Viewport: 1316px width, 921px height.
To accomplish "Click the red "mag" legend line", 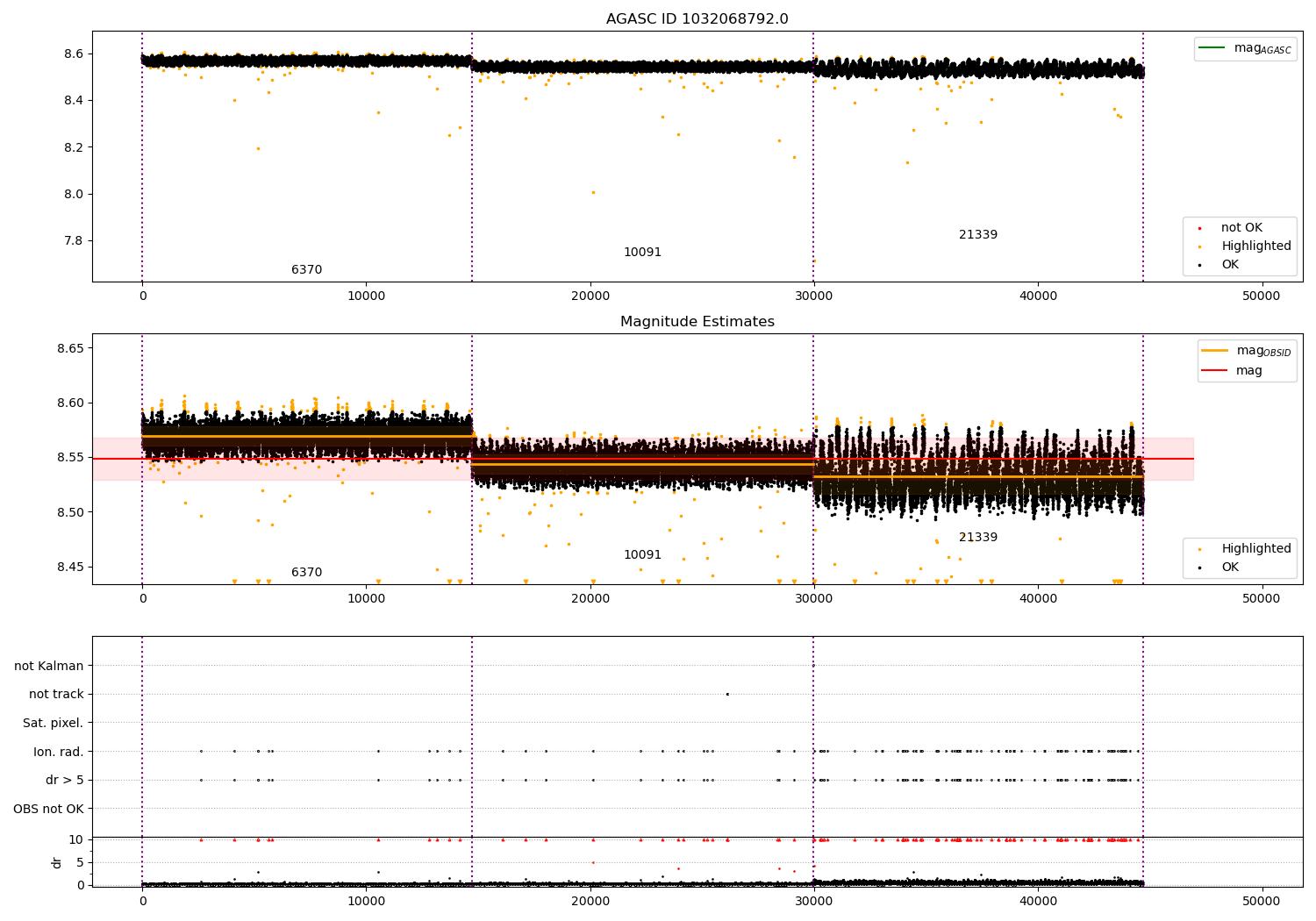I will [x=1214, y=371].
